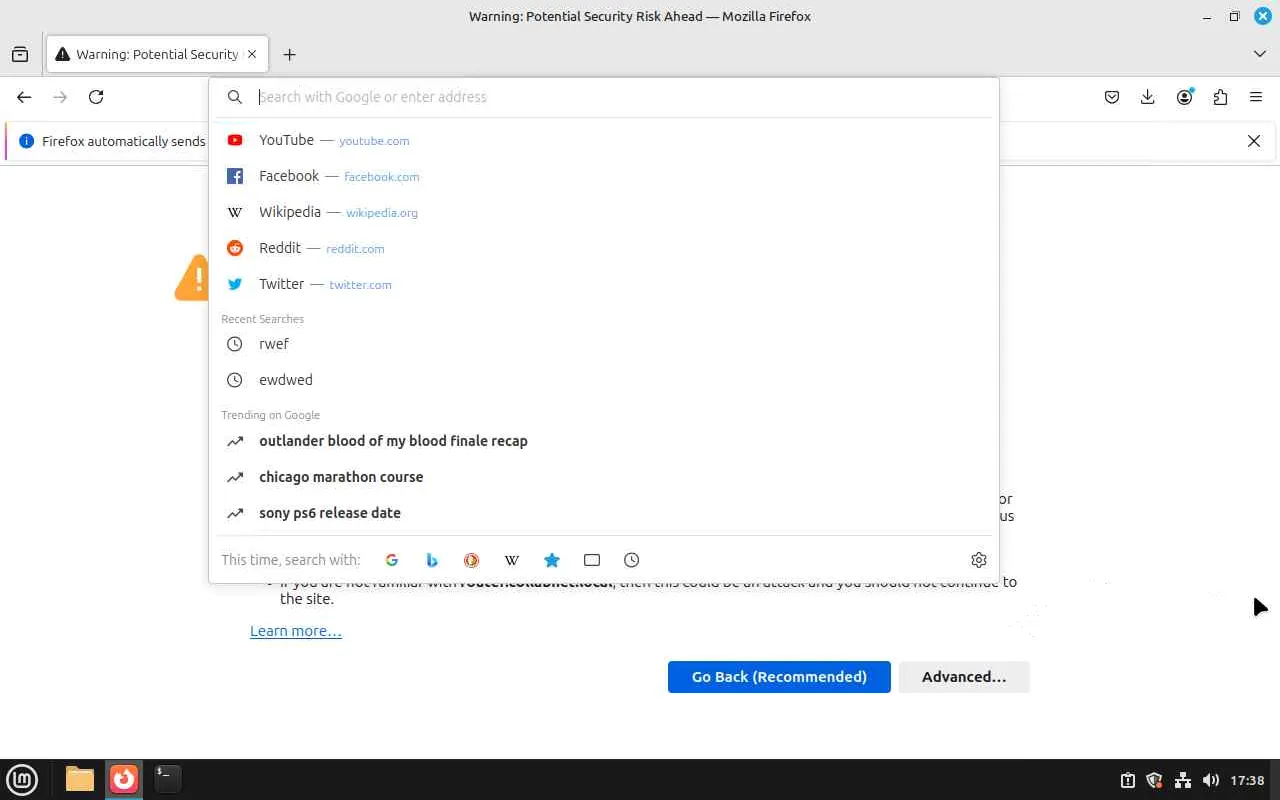1280x800 pixels.
Task: Search Bookmarks using the star icon
Action: coord(552,560)
